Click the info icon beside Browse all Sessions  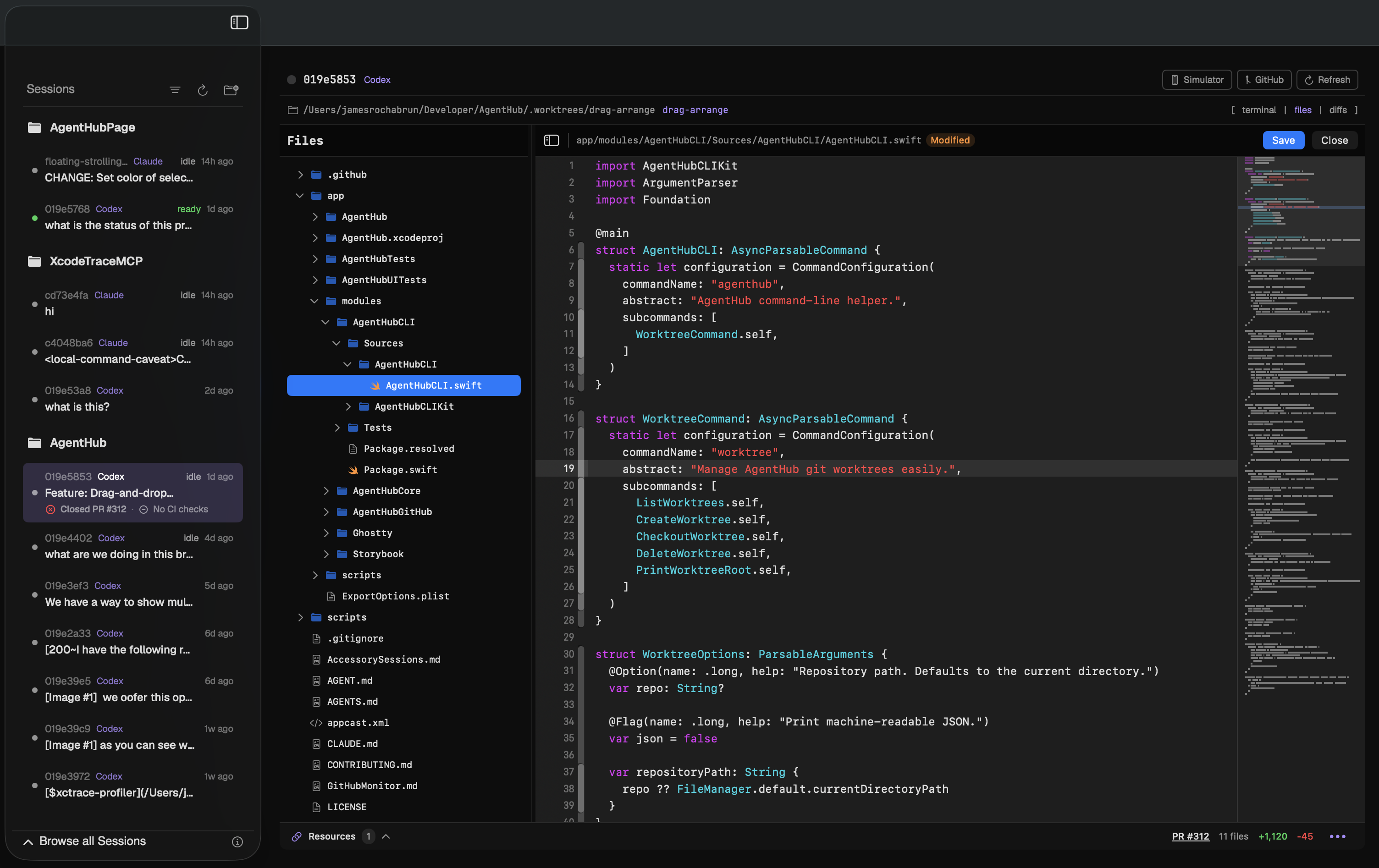click(x=237, y=841)
